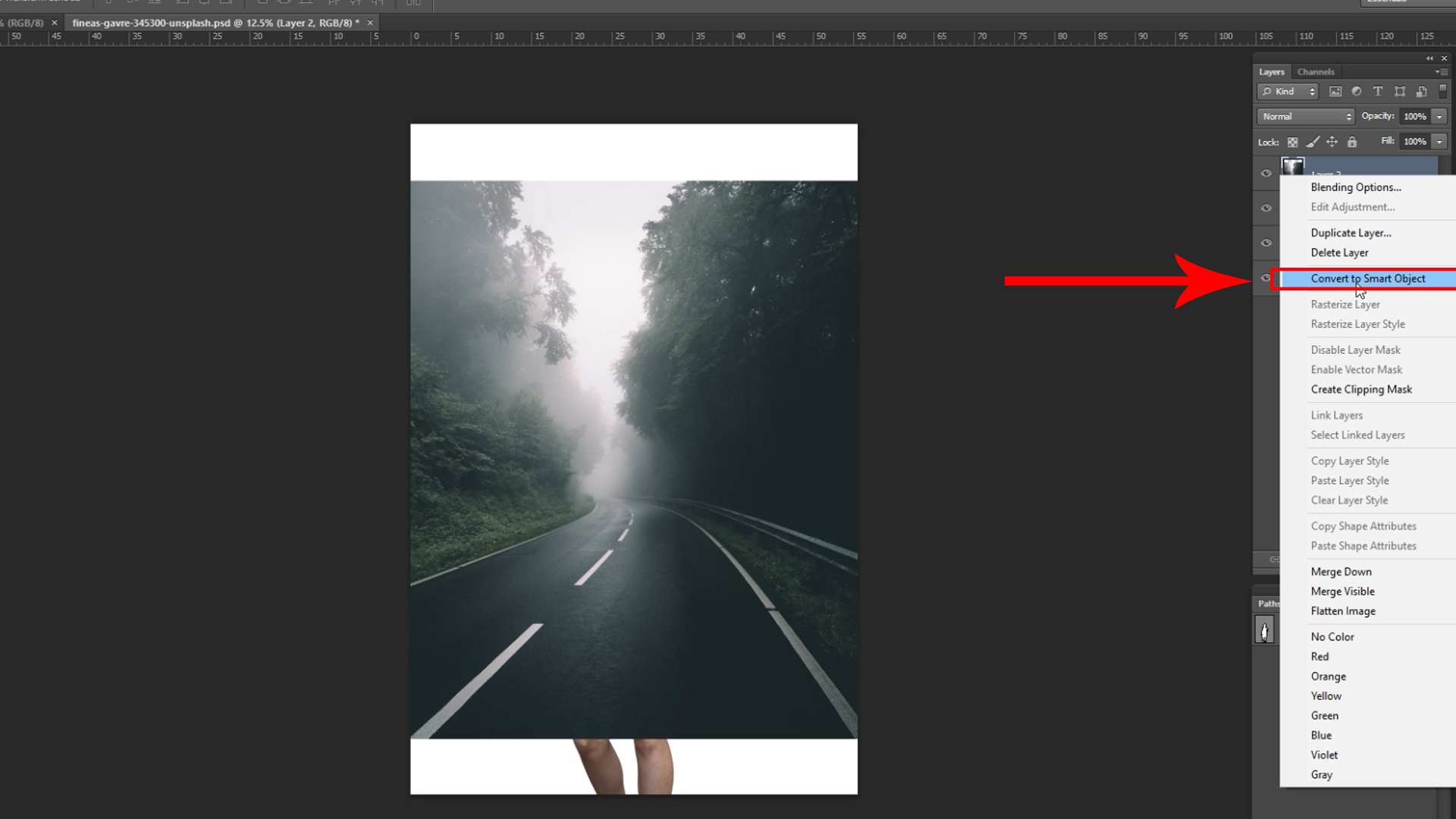Hide the top layer with its eye icon

(1266, 173)
